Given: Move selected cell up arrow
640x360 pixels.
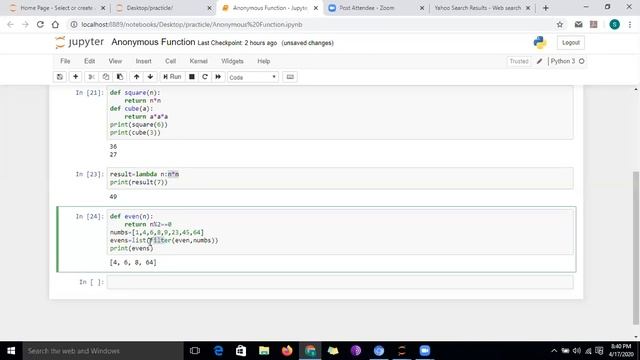Looking at the screenshot, I should click(x=136, y=77).
